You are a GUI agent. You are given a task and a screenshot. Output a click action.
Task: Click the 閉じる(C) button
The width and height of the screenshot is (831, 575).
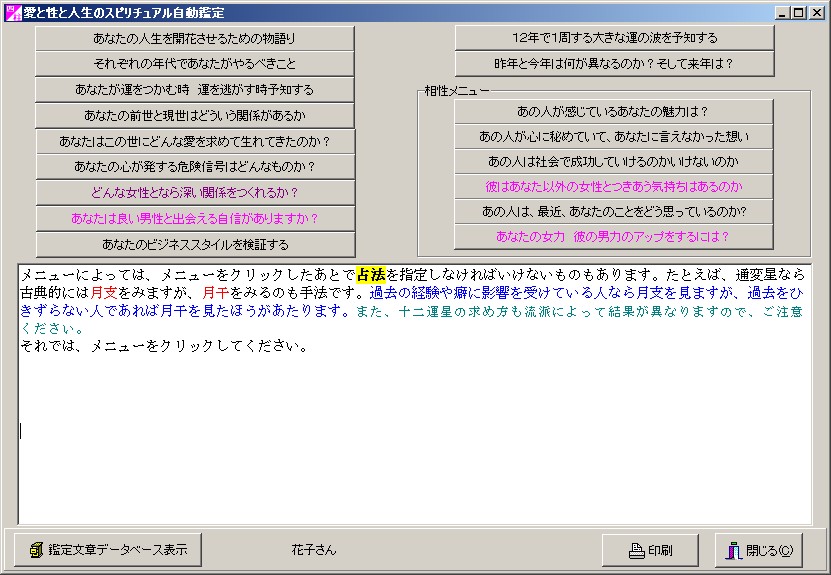click(x=759, y=550)
